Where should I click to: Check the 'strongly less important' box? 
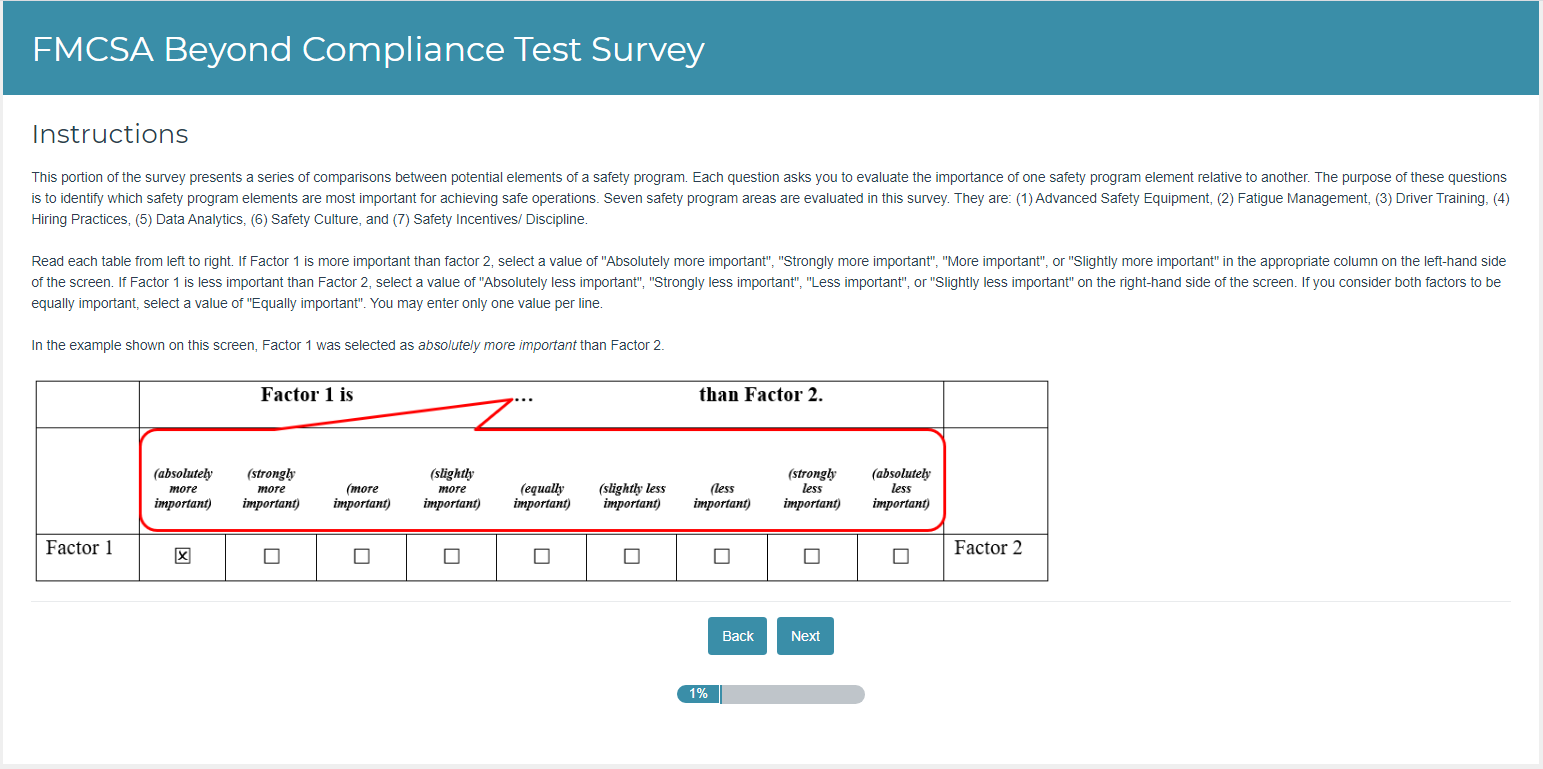812,556
